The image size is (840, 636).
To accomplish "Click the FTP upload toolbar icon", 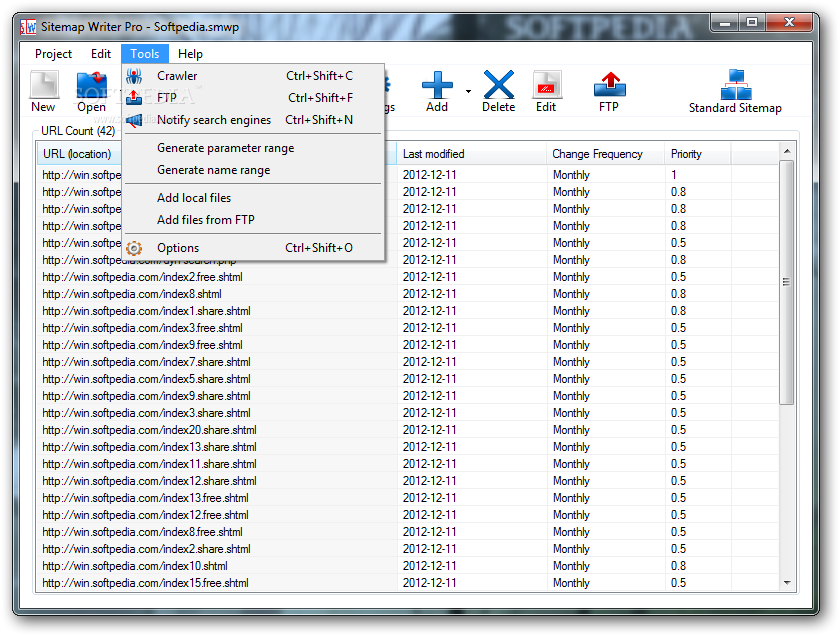I will pyautogui.click(x=610, y=85).
